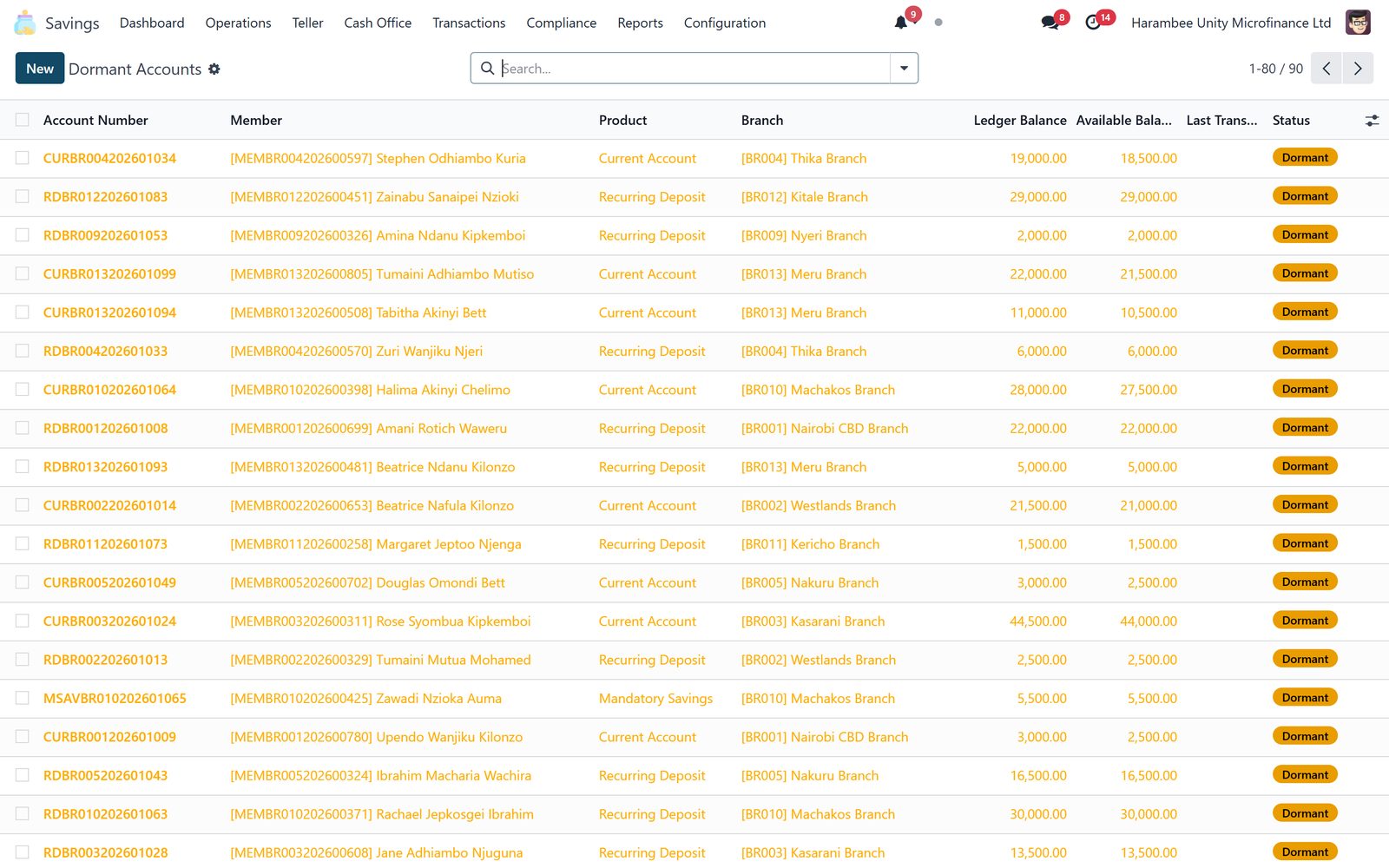Open optional columns adjust icon
This screenshot has width=1389, height=868.
click(1372, 121)
